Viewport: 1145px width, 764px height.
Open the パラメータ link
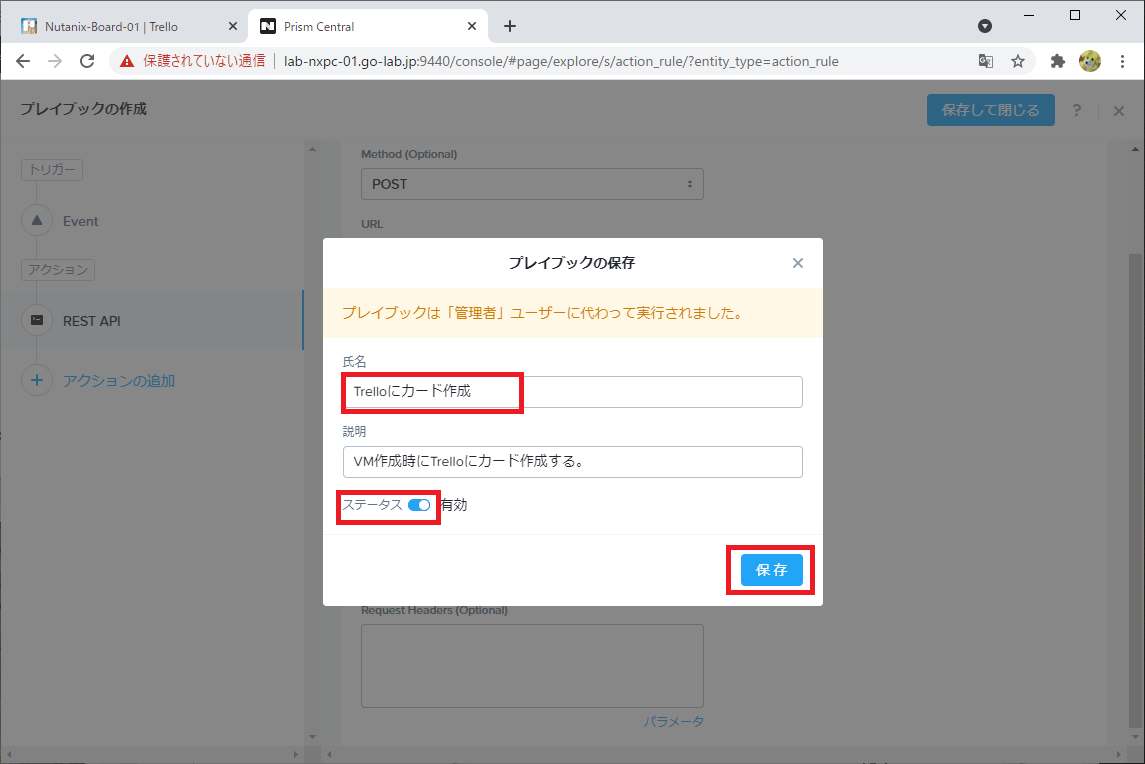tap(674, 721)
